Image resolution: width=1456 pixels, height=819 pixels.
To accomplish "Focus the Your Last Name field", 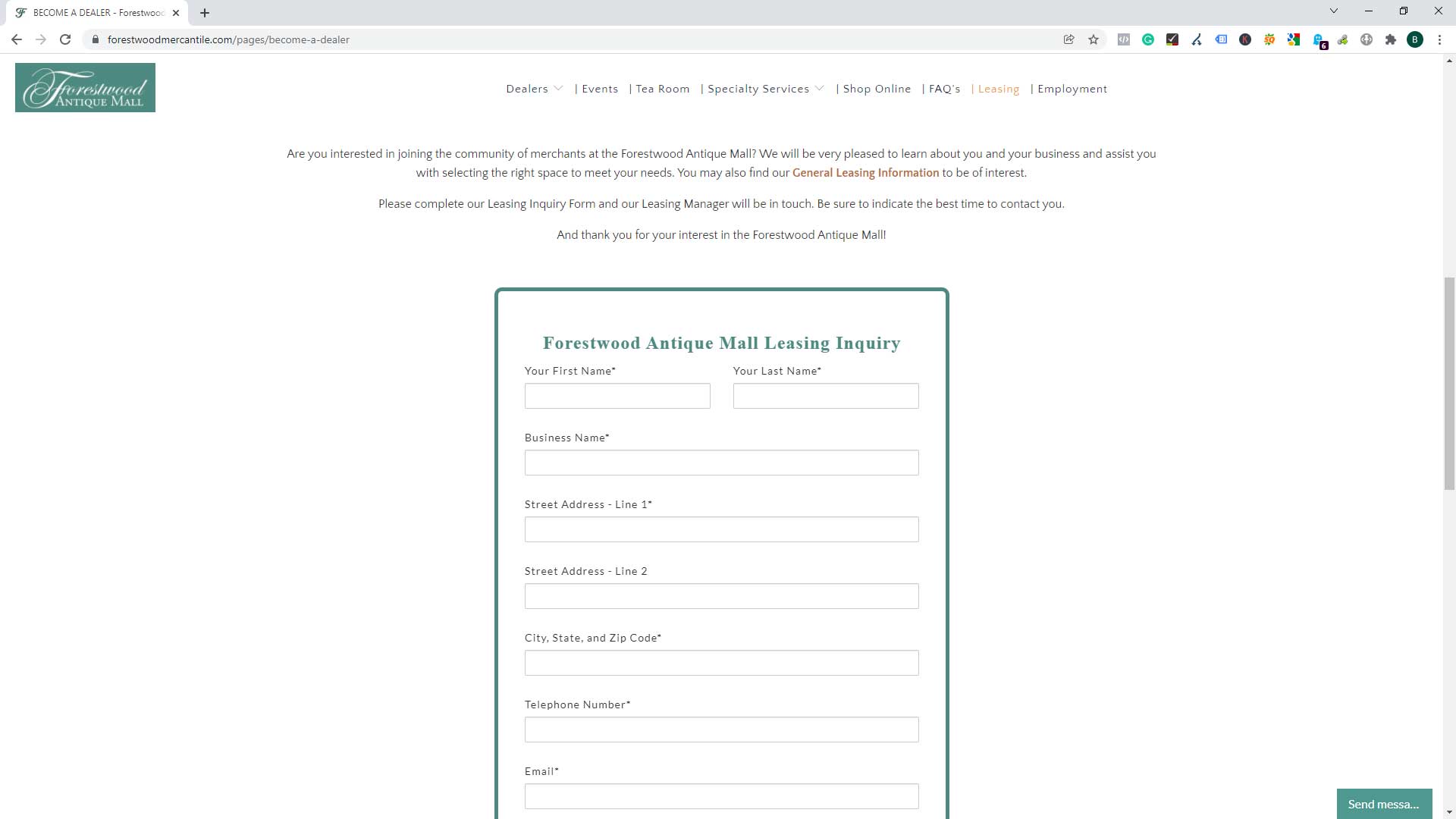I will [x=826, y=396].
